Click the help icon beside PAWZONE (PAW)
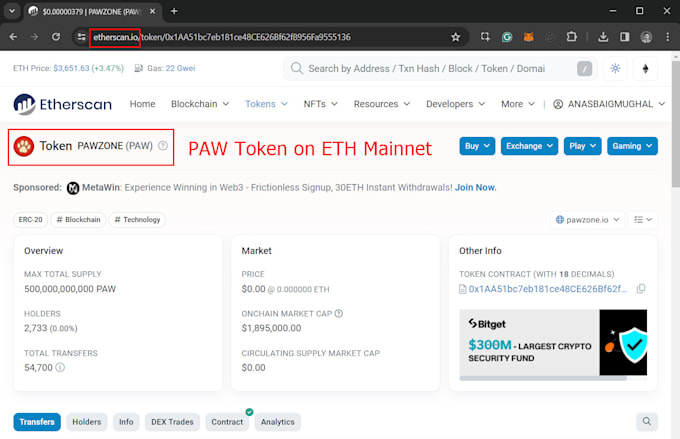This screenshot has width=680, height=439. click(x=163, y=146)
